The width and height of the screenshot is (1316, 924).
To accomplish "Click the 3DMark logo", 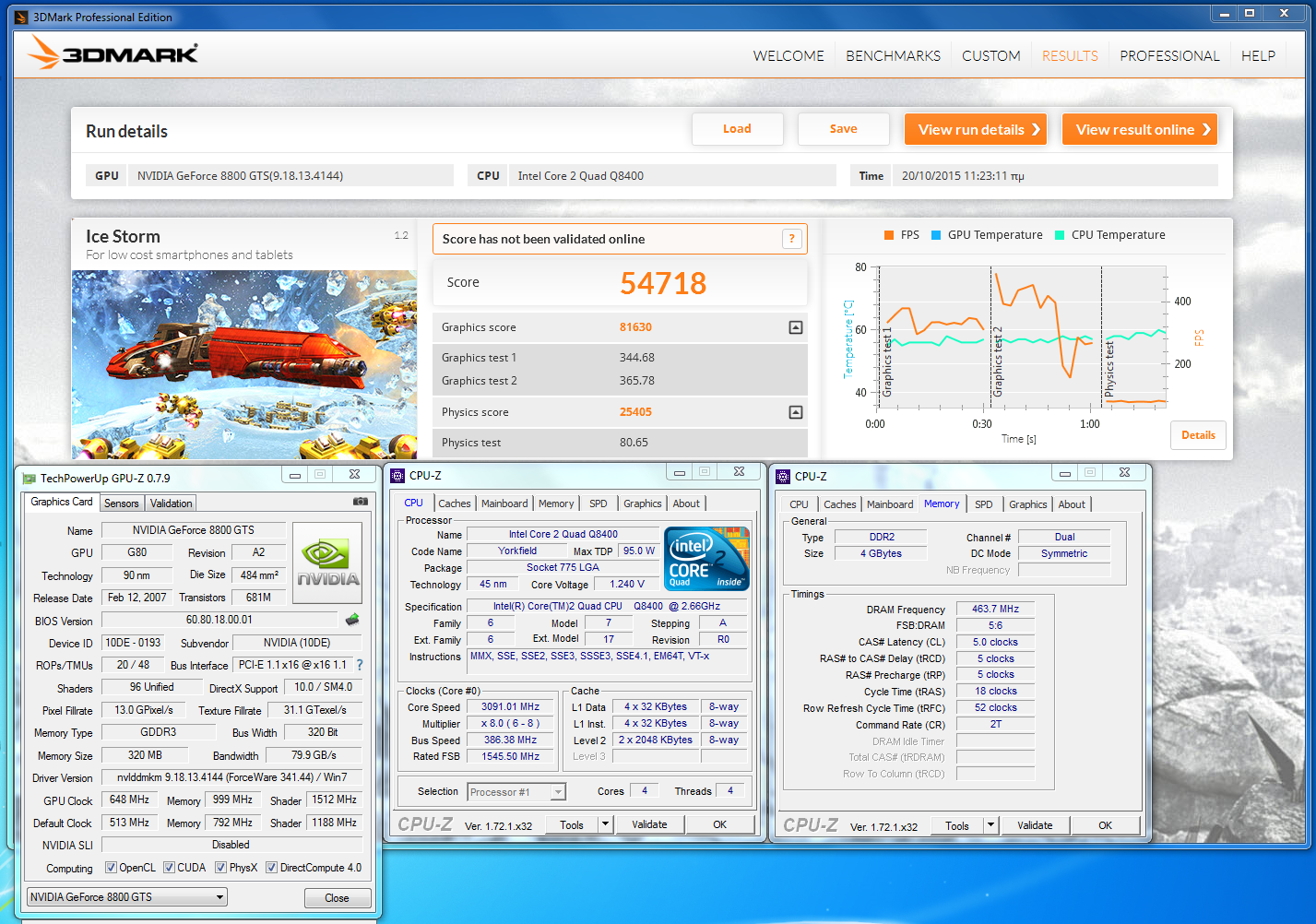I will tap(113, 53).
